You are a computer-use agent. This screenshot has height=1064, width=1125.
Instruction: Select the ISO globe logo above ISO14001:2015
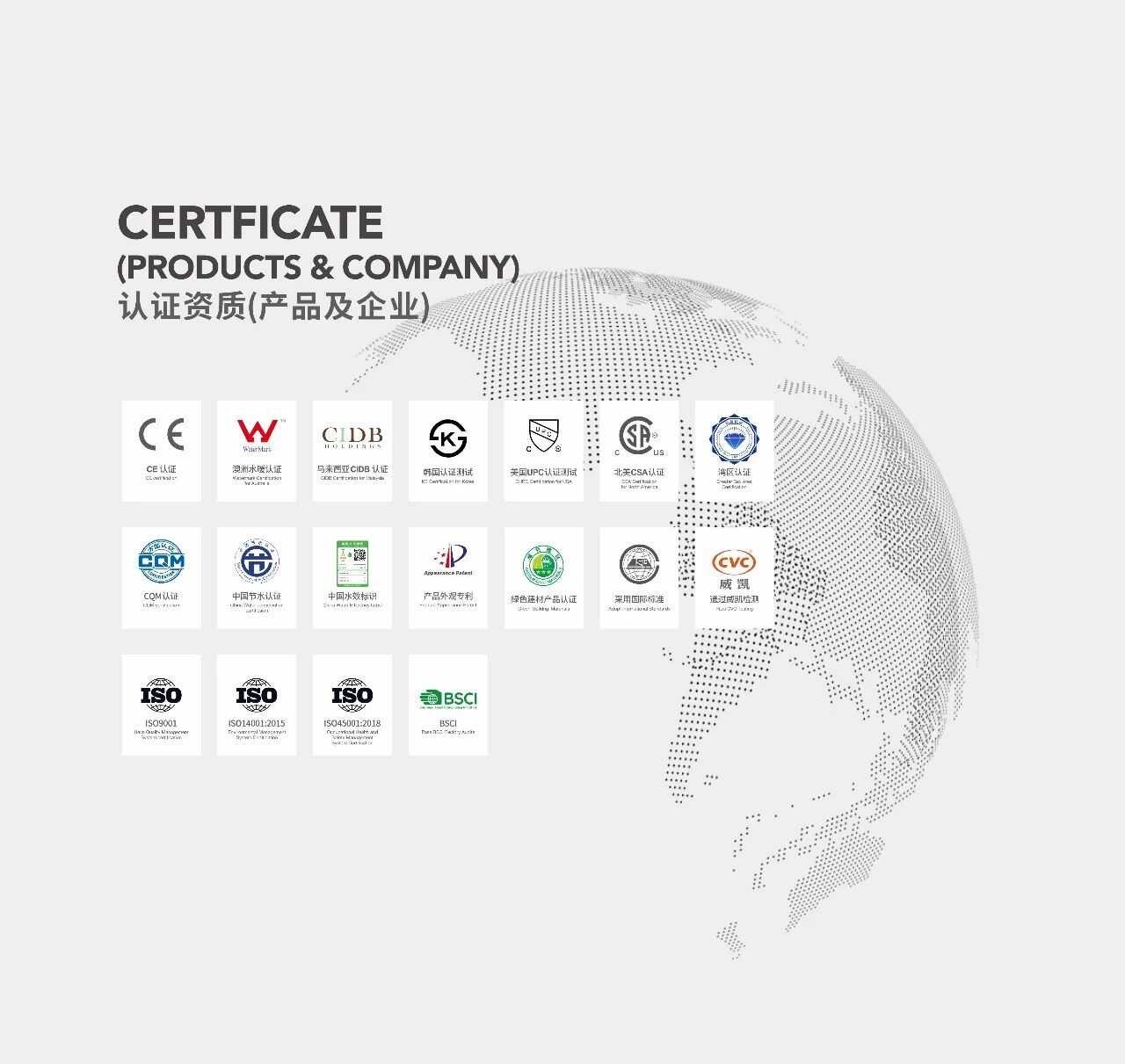tap(257, 695)
